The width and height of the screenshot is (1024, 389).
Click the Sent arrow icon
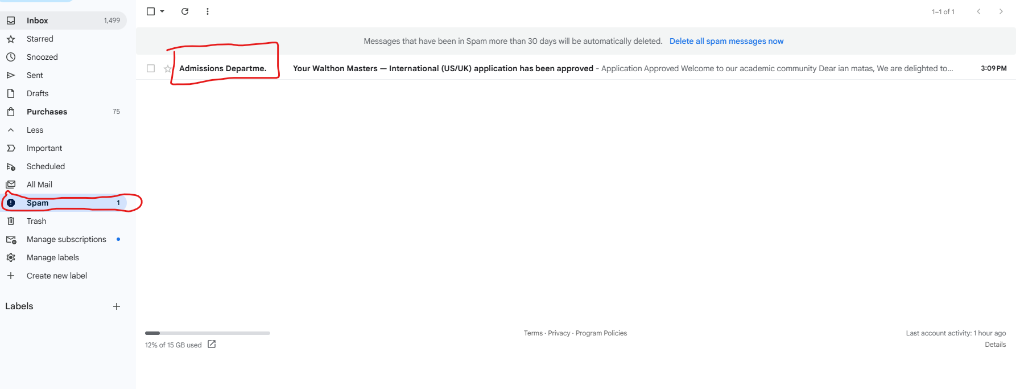[x=10, y=75]
